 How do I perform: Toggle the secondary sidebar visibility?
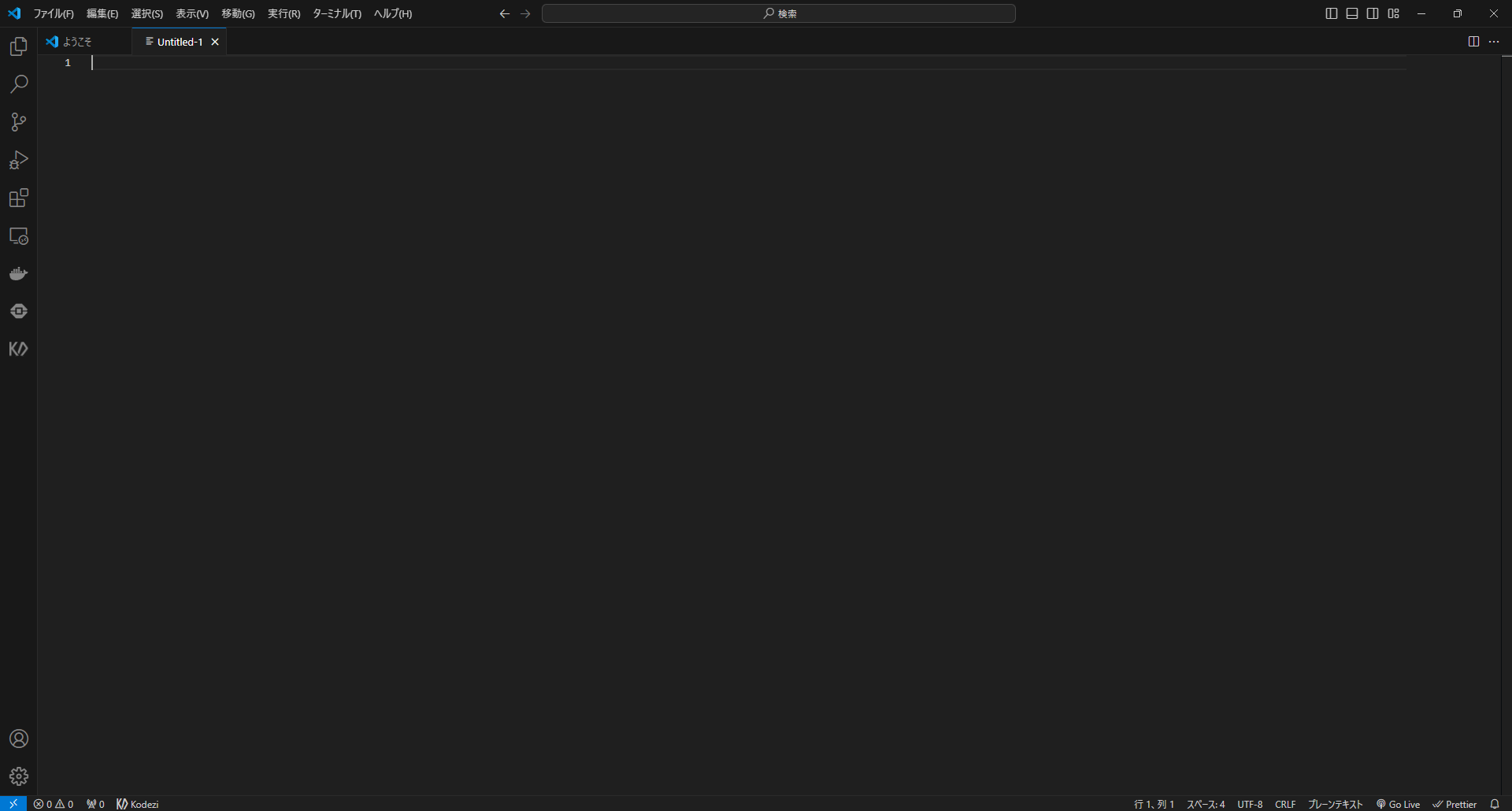[1373, 13]
